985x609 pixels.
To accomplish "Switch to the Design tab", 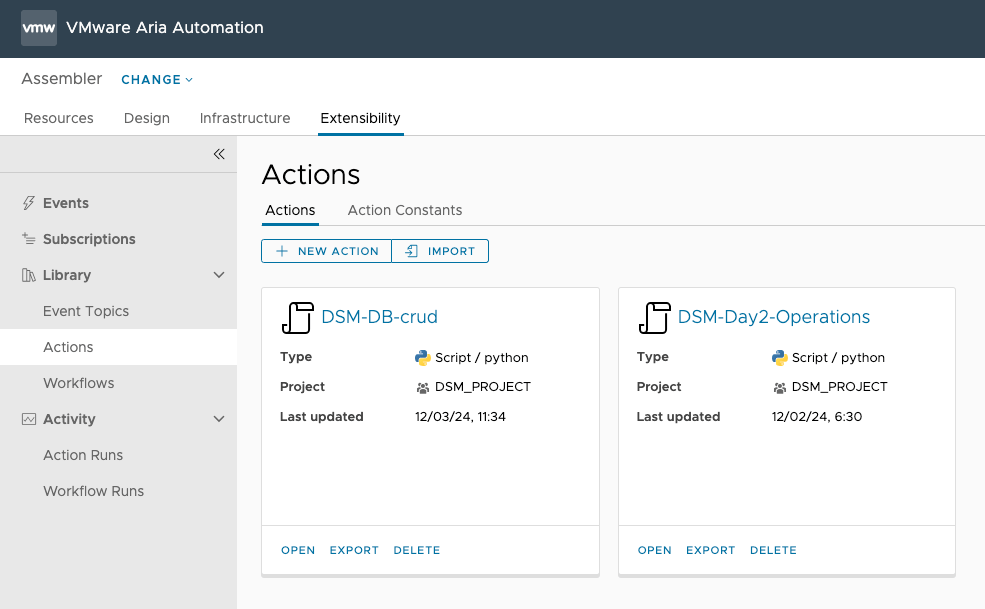I will pyautogui.click(x=146, y=118).
